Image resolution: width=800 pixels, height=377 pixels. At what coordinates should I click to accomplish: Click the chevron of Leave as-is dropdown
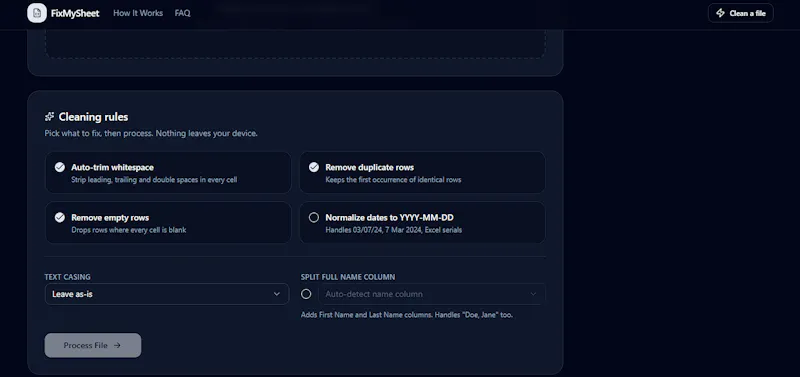click(x=277, y=294)
